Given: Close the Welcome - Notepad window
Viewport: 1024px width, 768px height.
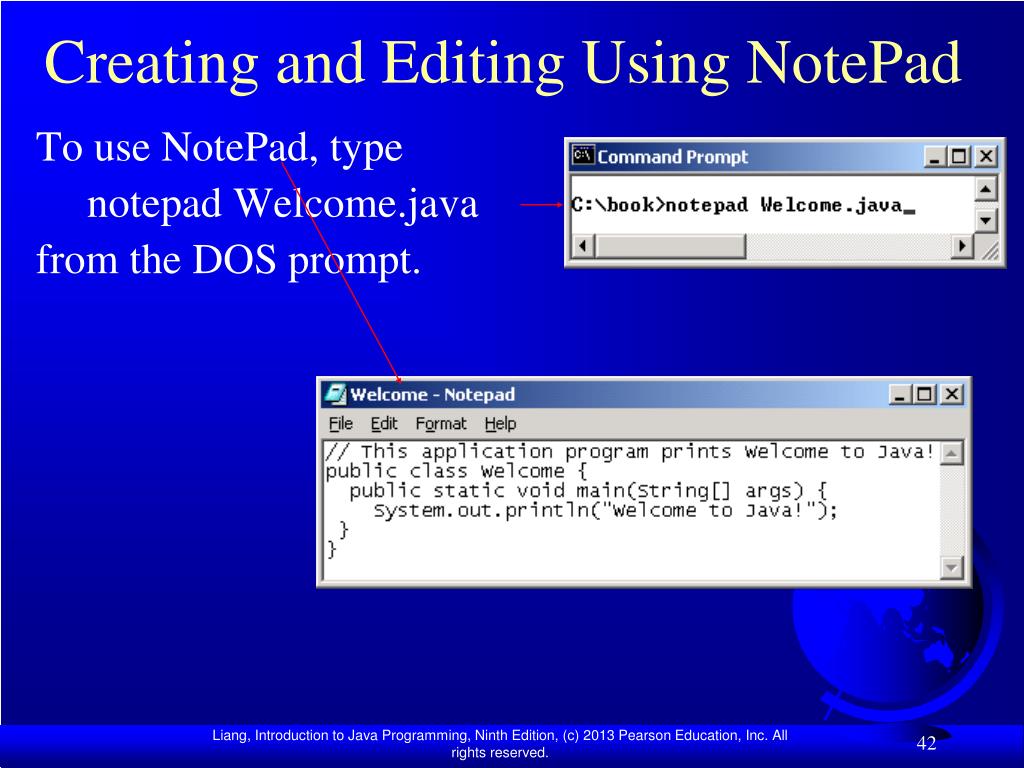Looking at the screenshot, I should coord(952,394).
